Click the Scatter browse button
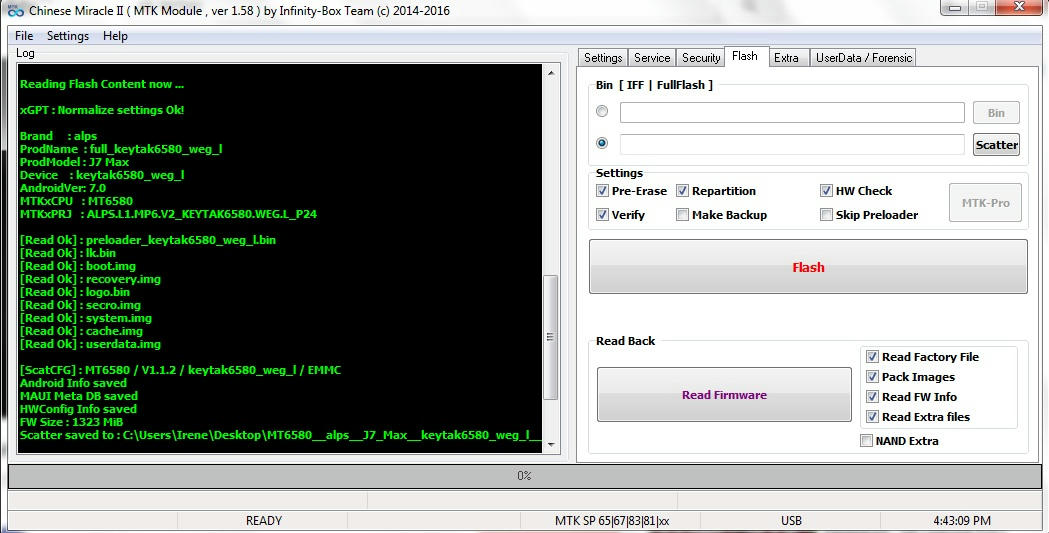The image size is (1049, 533). (x=996, y=144)
